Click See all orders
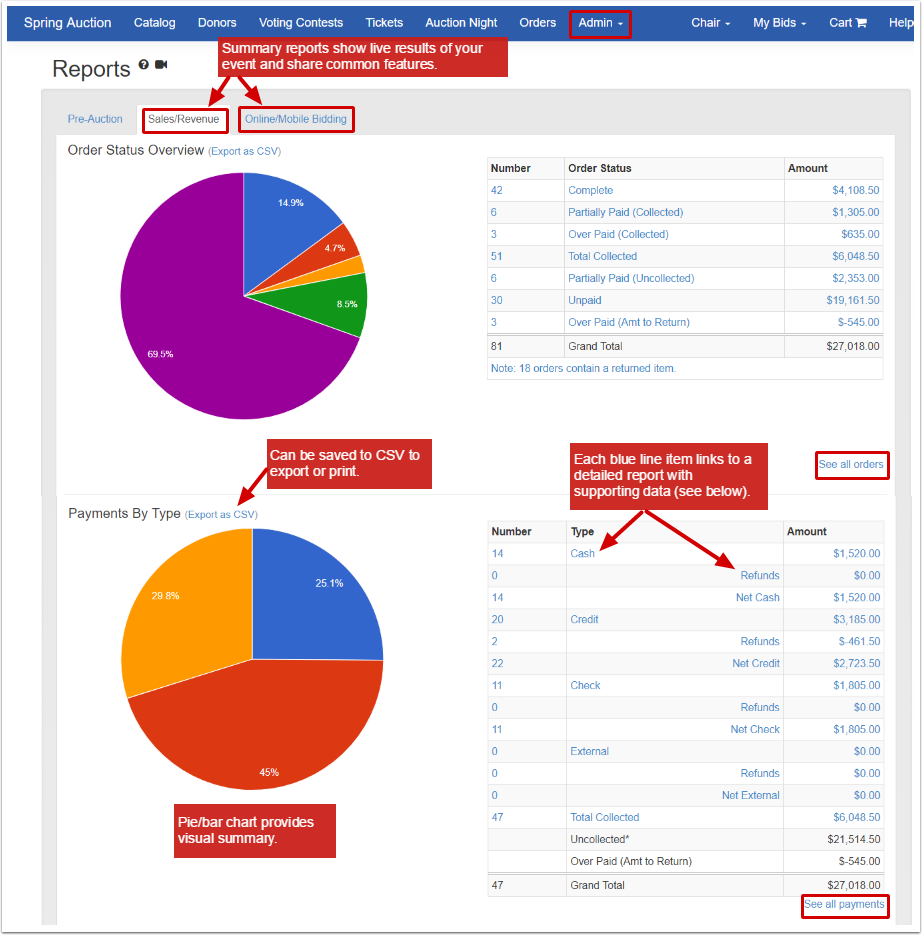Image resolution: width=922 pixels, height=935 pixels. 851,464
